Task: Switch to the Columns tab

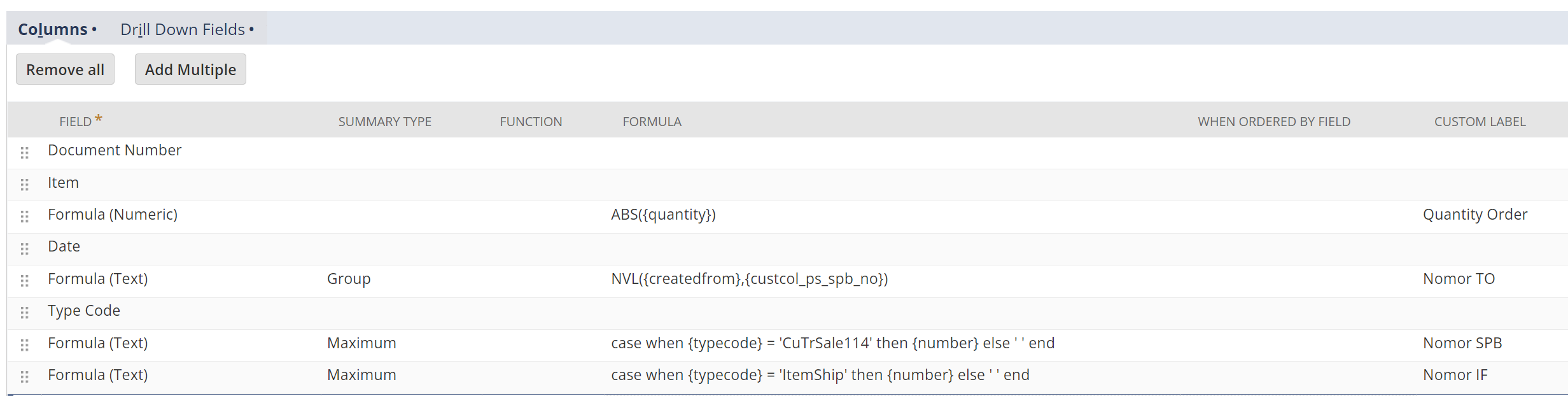Action: click(x=53, y=29)
